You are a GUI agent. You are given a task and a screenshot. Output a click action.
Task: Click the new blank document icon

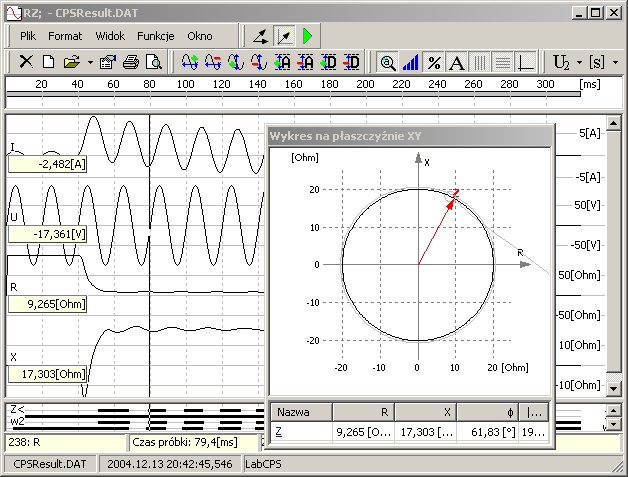49,62
